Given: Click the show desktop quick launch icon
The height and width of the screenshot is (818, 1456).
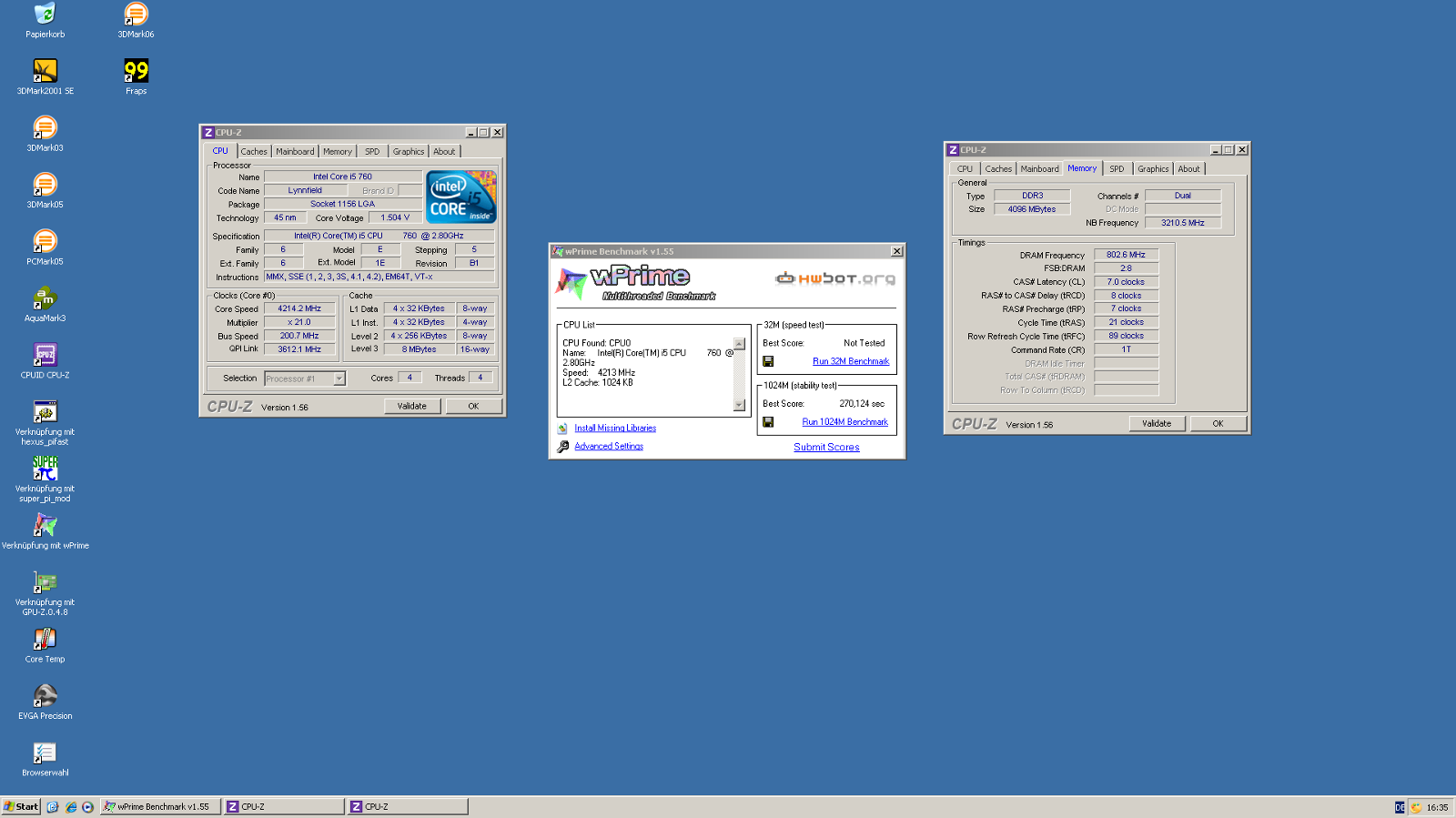Looking at the screenshot, I should tap(53, 807).
